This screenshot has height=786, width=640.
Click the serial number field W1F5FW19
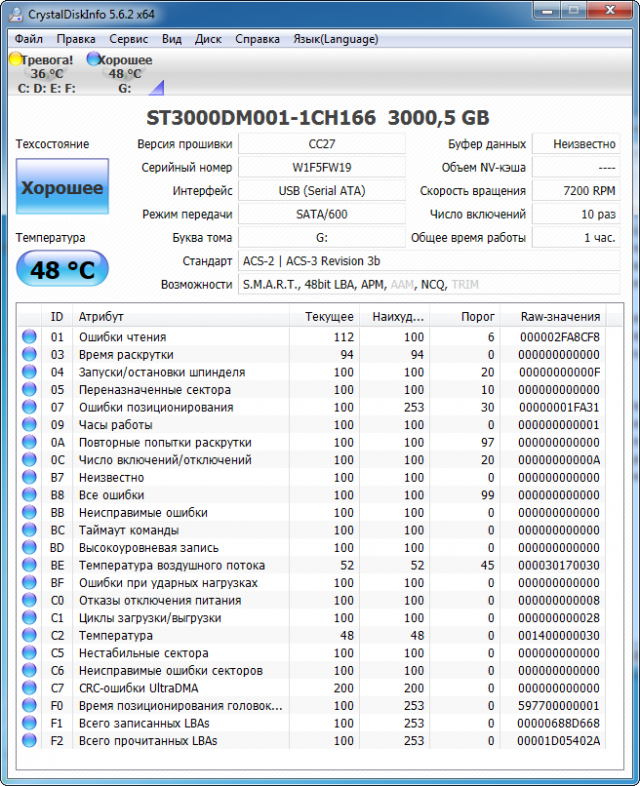click(322, 167)
